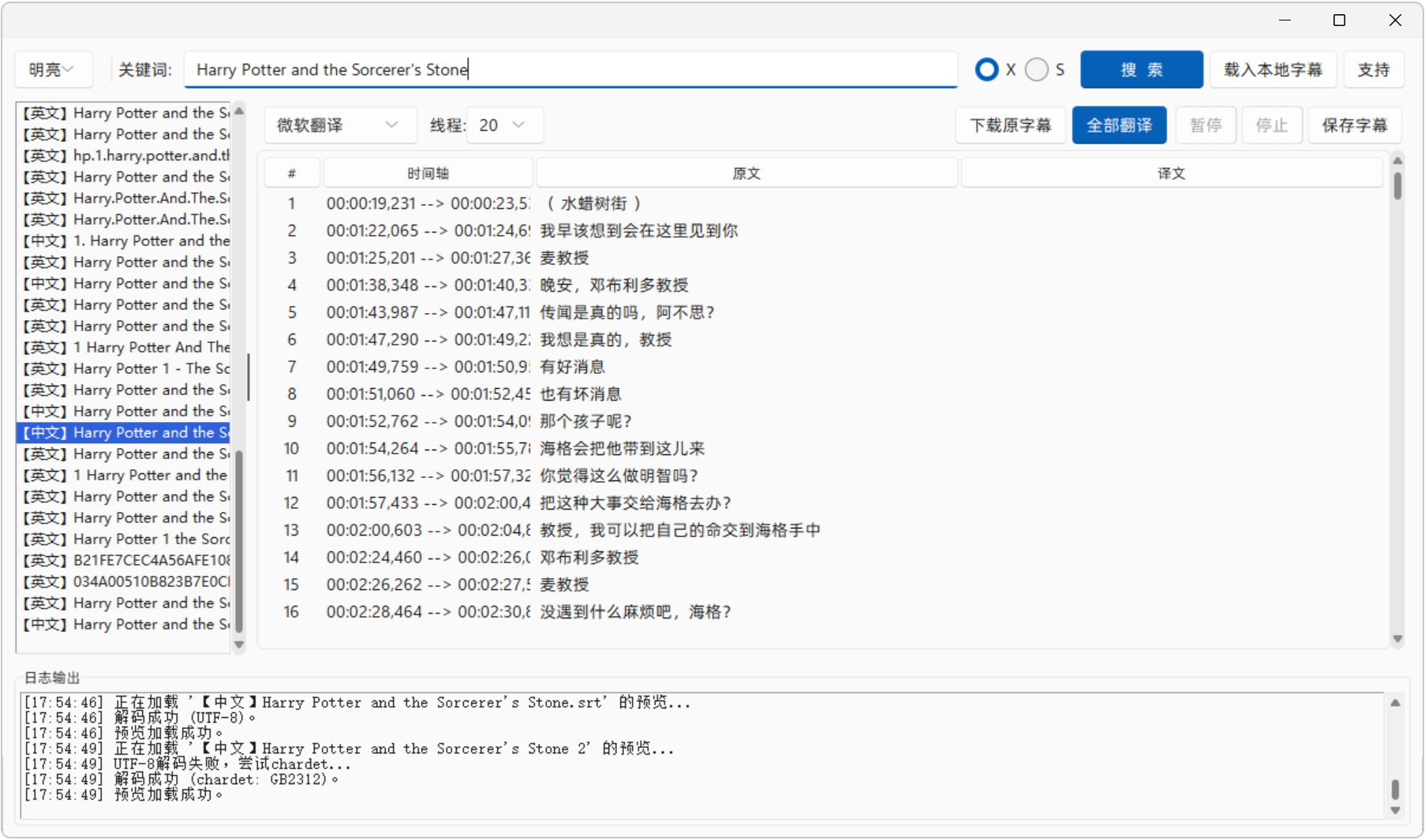Click into the 关键词 search field

pos(570,69)
